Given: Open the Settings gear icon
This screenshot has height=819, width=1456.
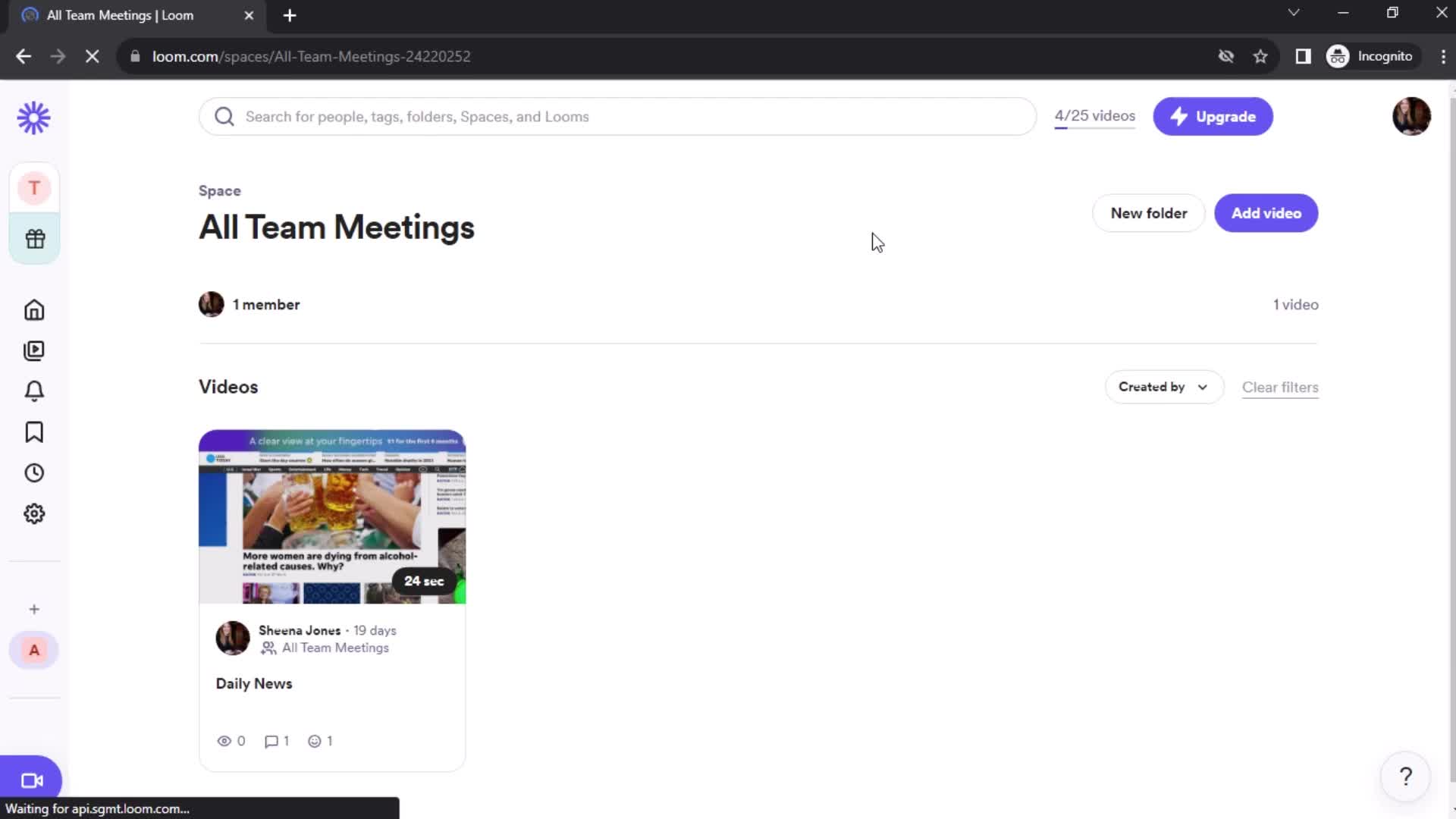Looking at the screenshot, I should click(34, 513).
